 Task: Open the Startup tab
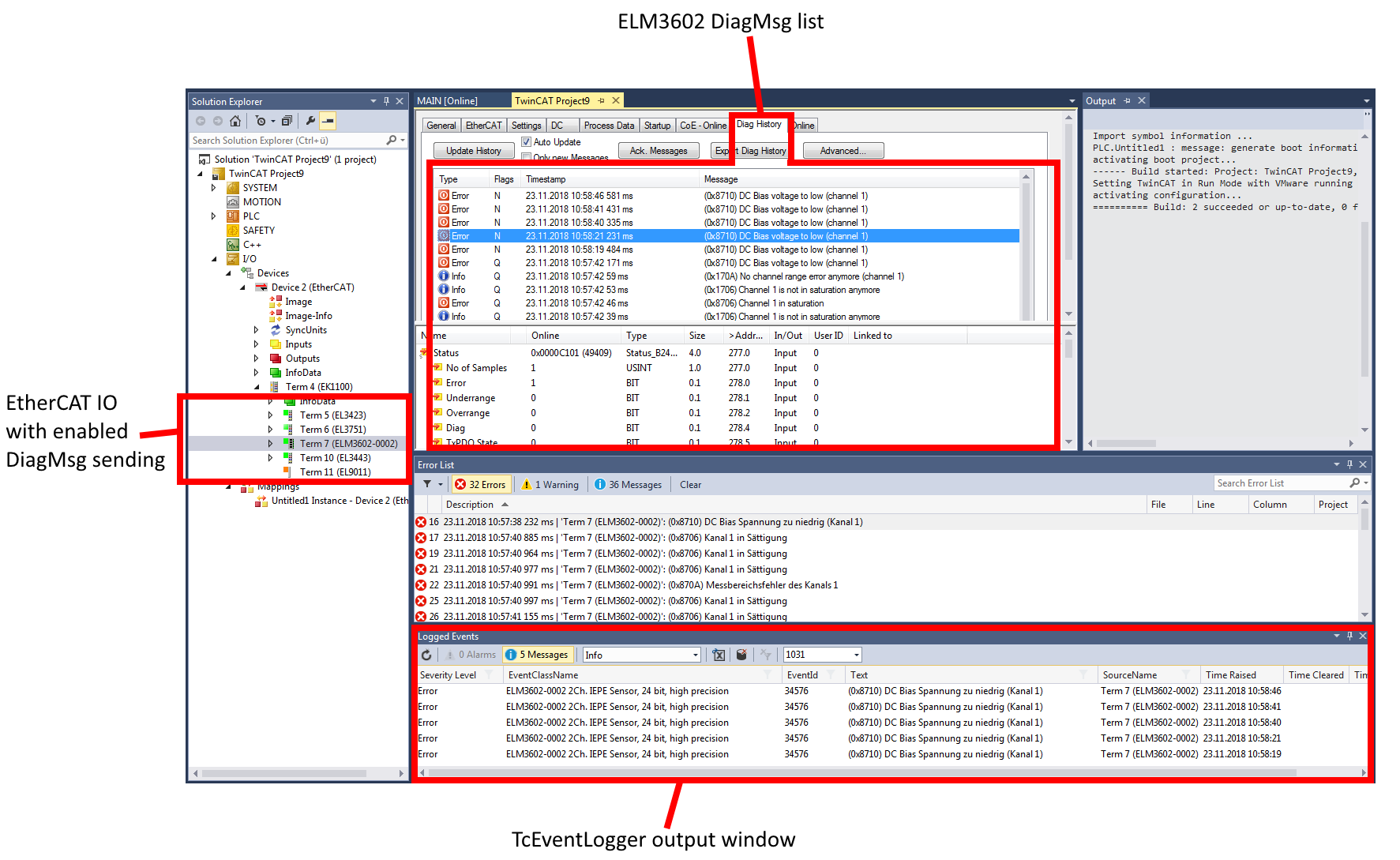pos(657,126)
